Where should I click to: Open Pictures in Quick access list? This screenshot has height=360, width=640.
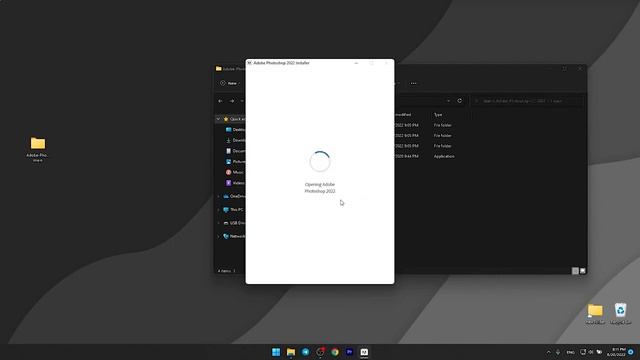click(236, 162)
